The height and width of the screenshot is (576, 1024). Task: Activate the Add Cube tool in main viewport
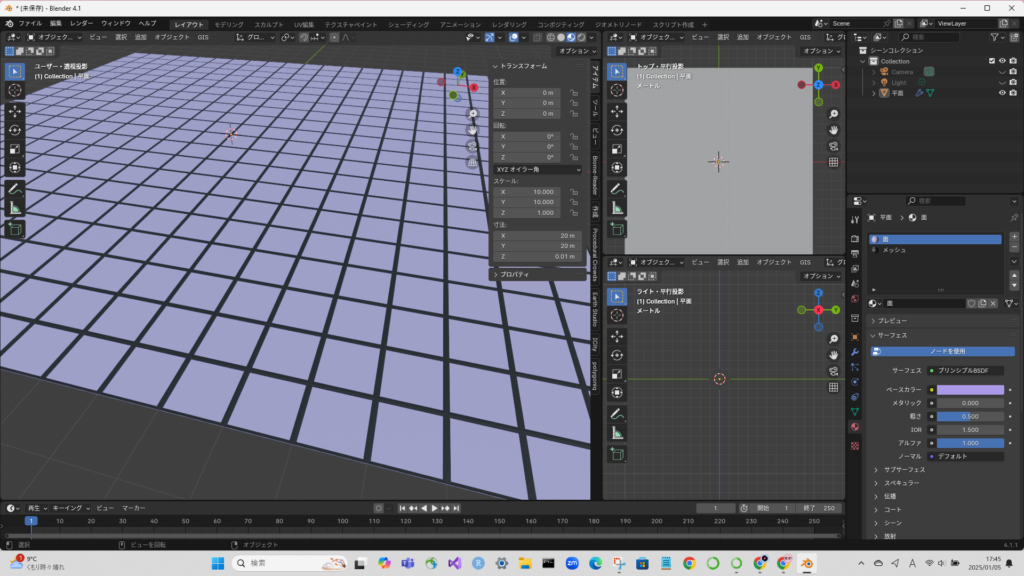pyautogui.click(x=16, y=229)
